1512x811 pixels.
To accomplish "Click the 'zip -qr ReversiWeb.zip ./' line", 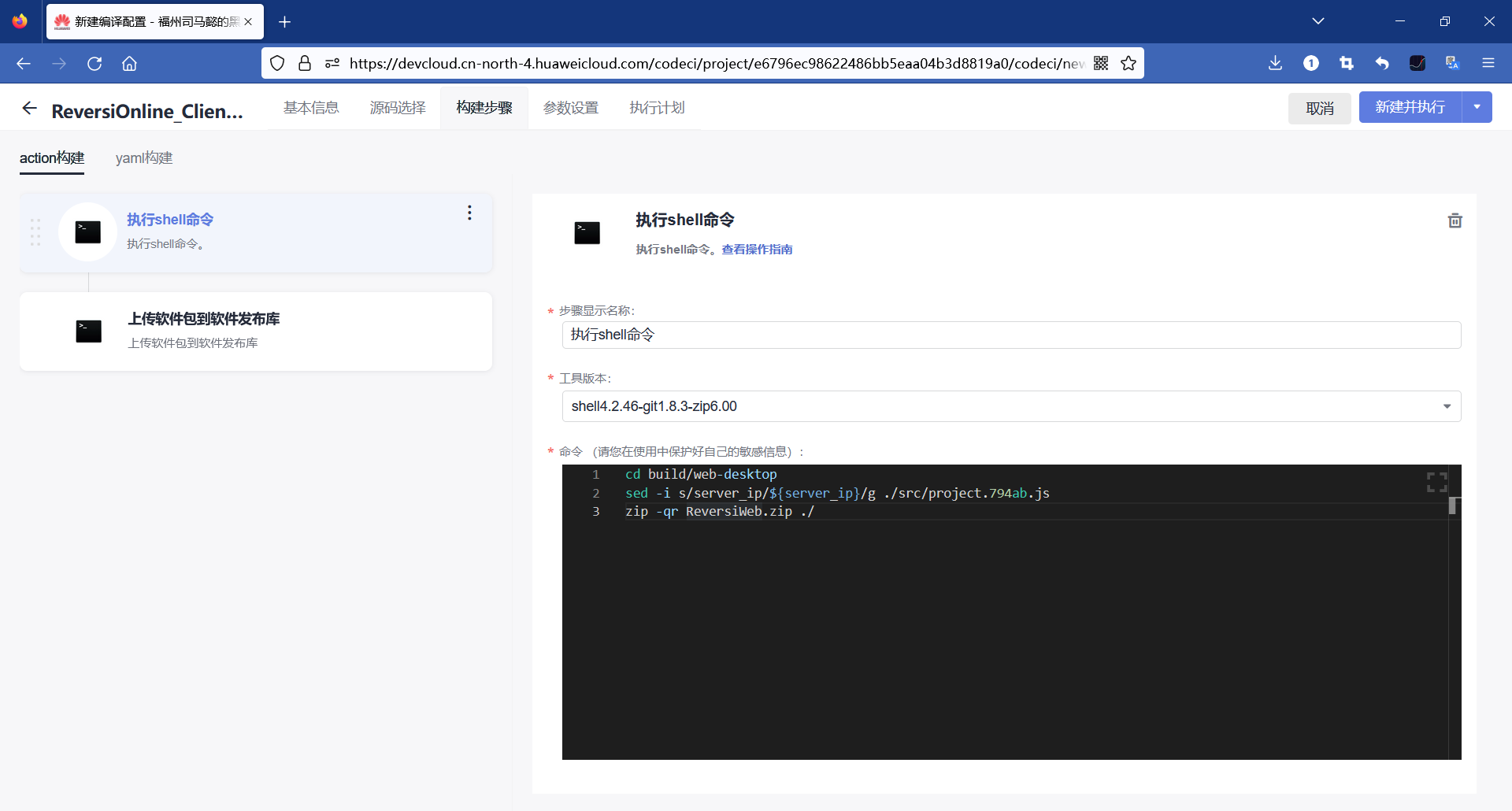I will click(x=720, y=512).
